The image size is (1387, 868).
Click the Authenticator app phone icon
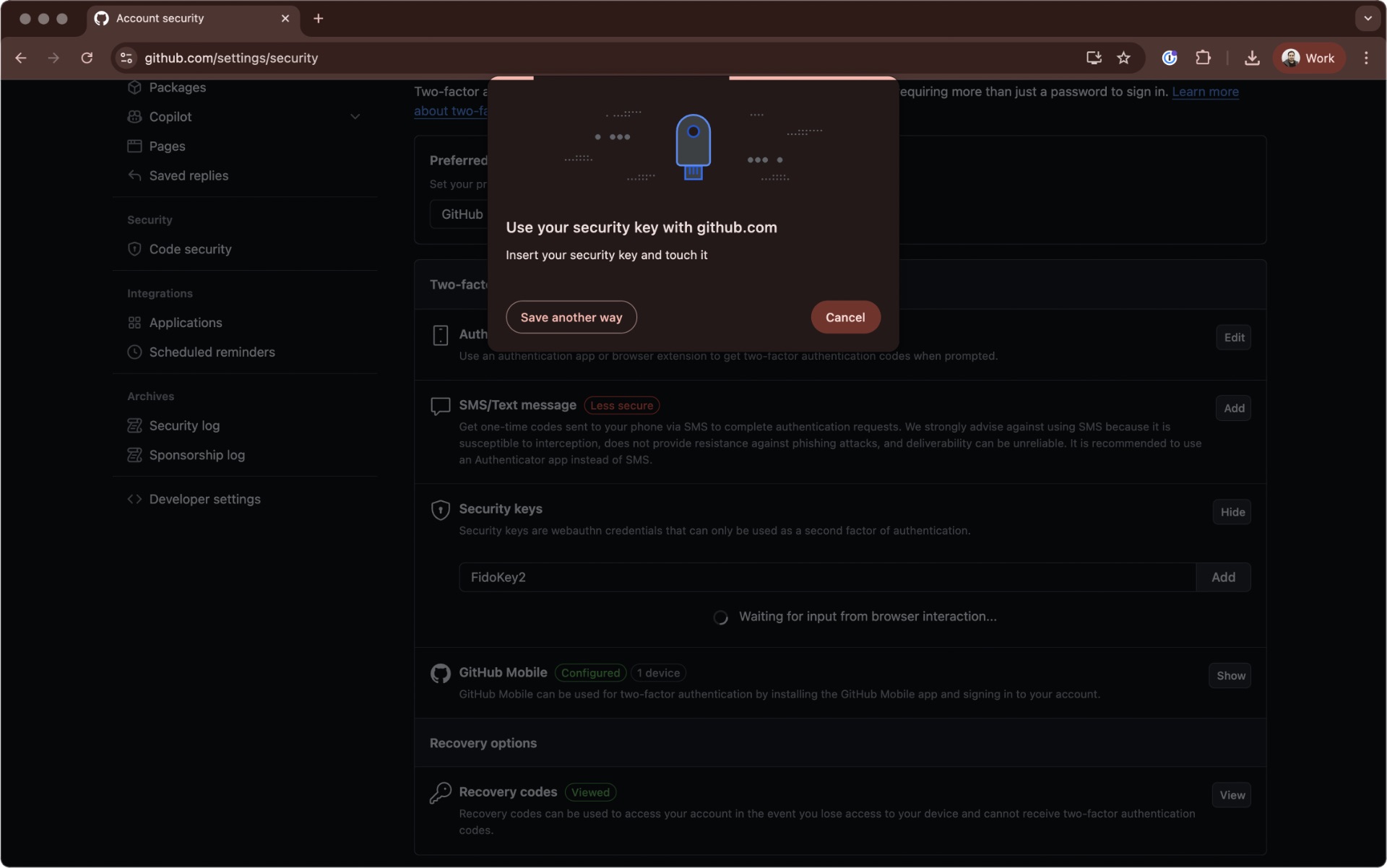click(440, 335)
